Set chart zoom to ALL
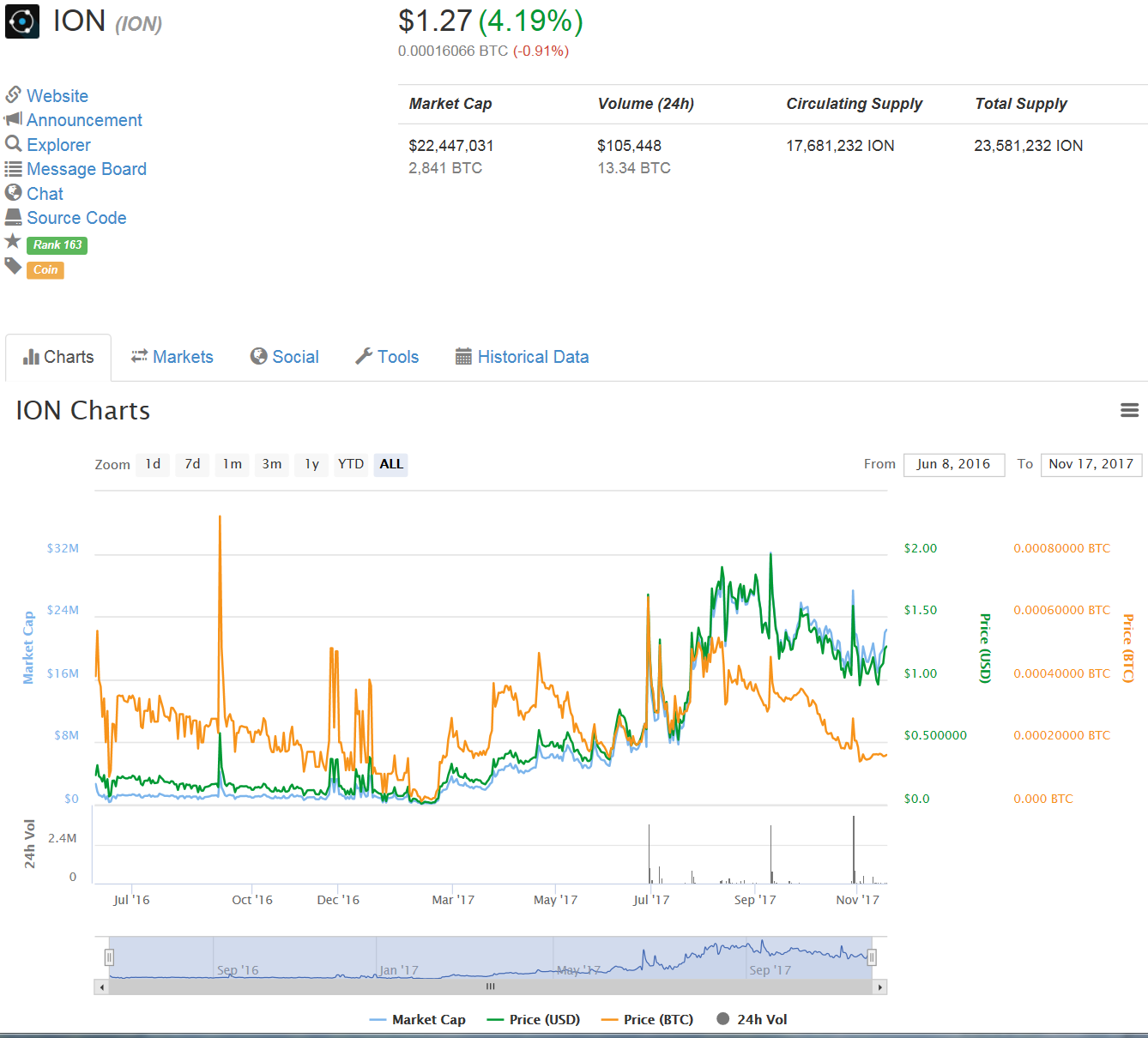This screenshot has height=1038, width=1148. click(391, 464)
